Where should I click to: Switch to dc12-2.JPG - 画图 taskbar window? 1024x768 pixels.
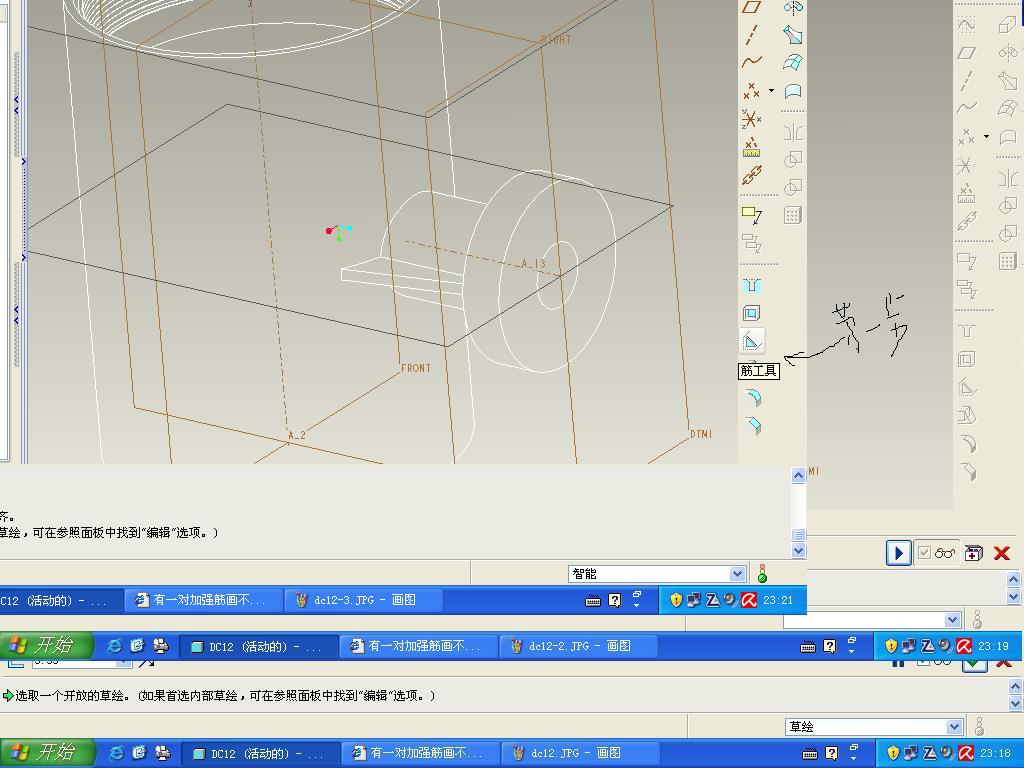578,646
